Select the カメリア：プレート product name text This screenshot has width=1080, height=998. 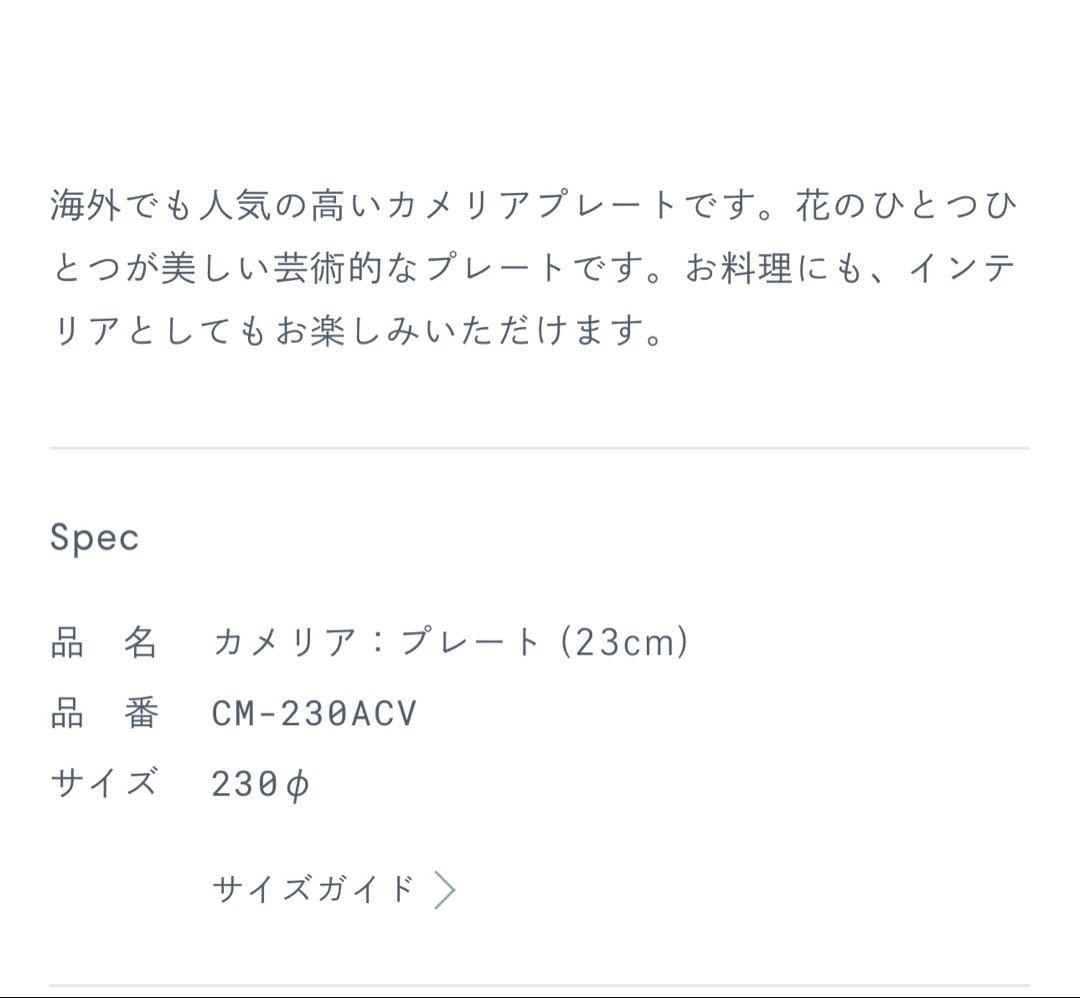point(377,642)
